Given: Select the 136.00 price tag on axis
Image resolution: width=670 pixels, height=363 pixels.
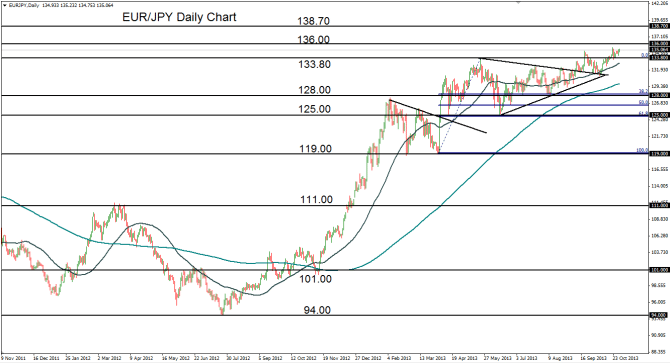Looking at the screenshot, I should (x=659, y=44).
